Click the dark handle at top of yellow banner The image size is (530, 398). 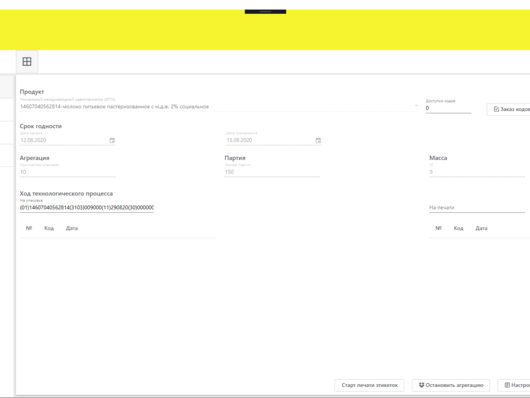pyautogui.click(x=265, y=11)
